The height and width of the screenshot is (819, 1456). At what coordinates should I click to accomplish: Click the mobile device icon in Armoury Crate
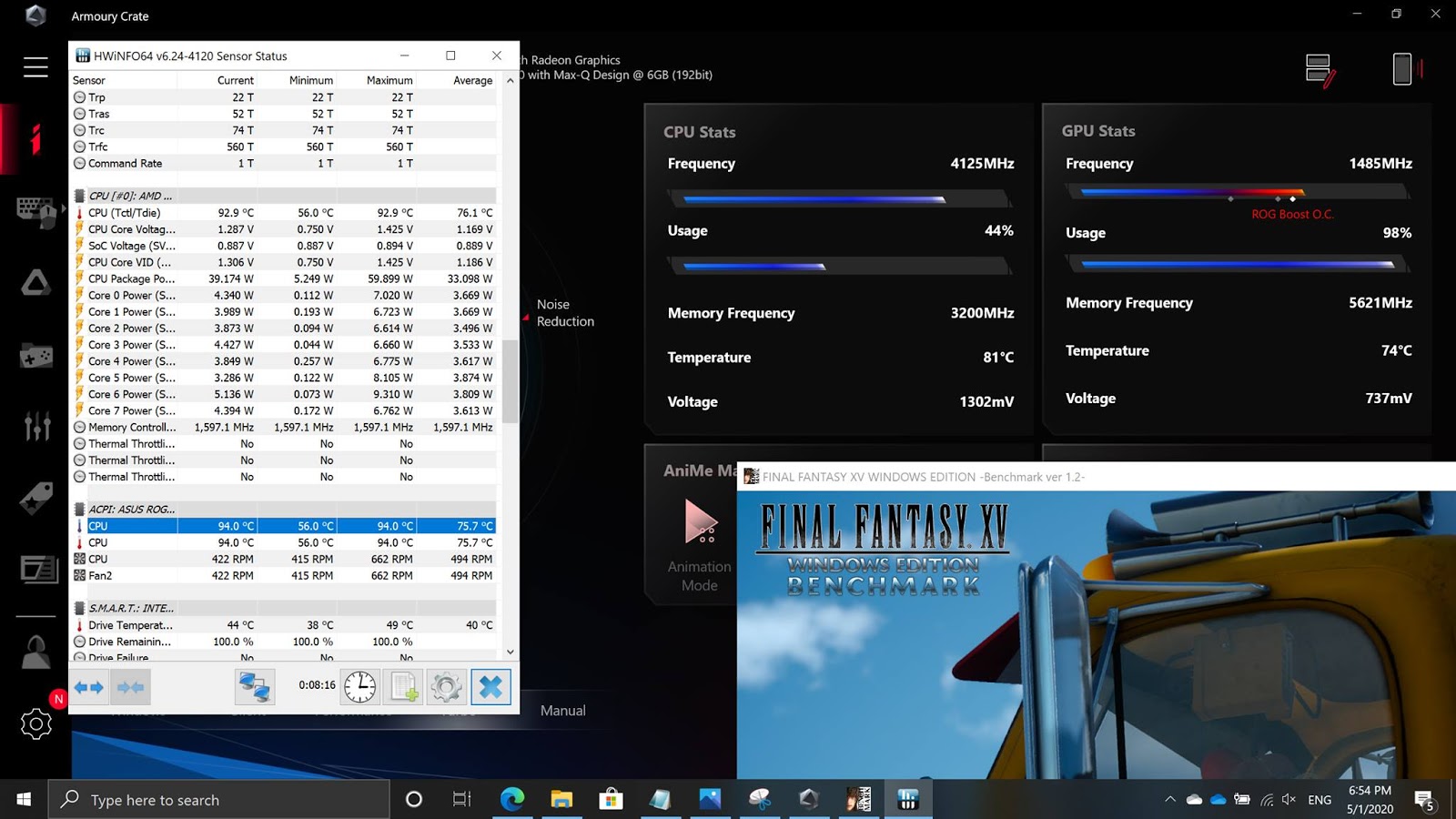1406,69
